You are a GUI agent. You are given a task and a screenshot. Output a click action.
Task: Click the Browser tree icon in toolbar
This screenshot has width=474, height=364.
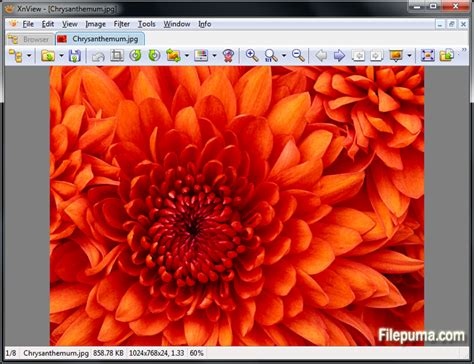[x=16, y=55]
